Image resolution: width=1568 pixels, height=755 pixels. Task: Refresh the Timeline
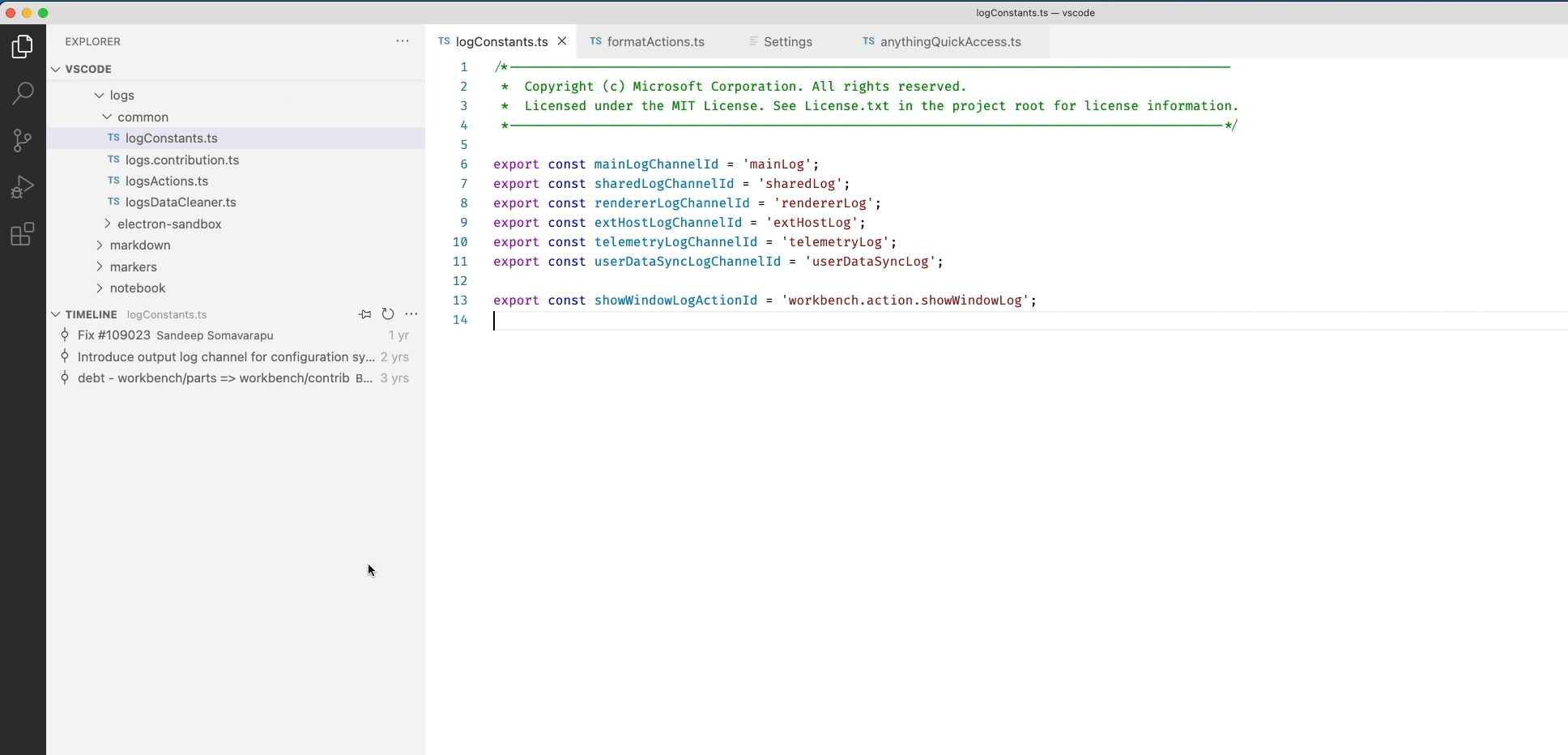389,314
